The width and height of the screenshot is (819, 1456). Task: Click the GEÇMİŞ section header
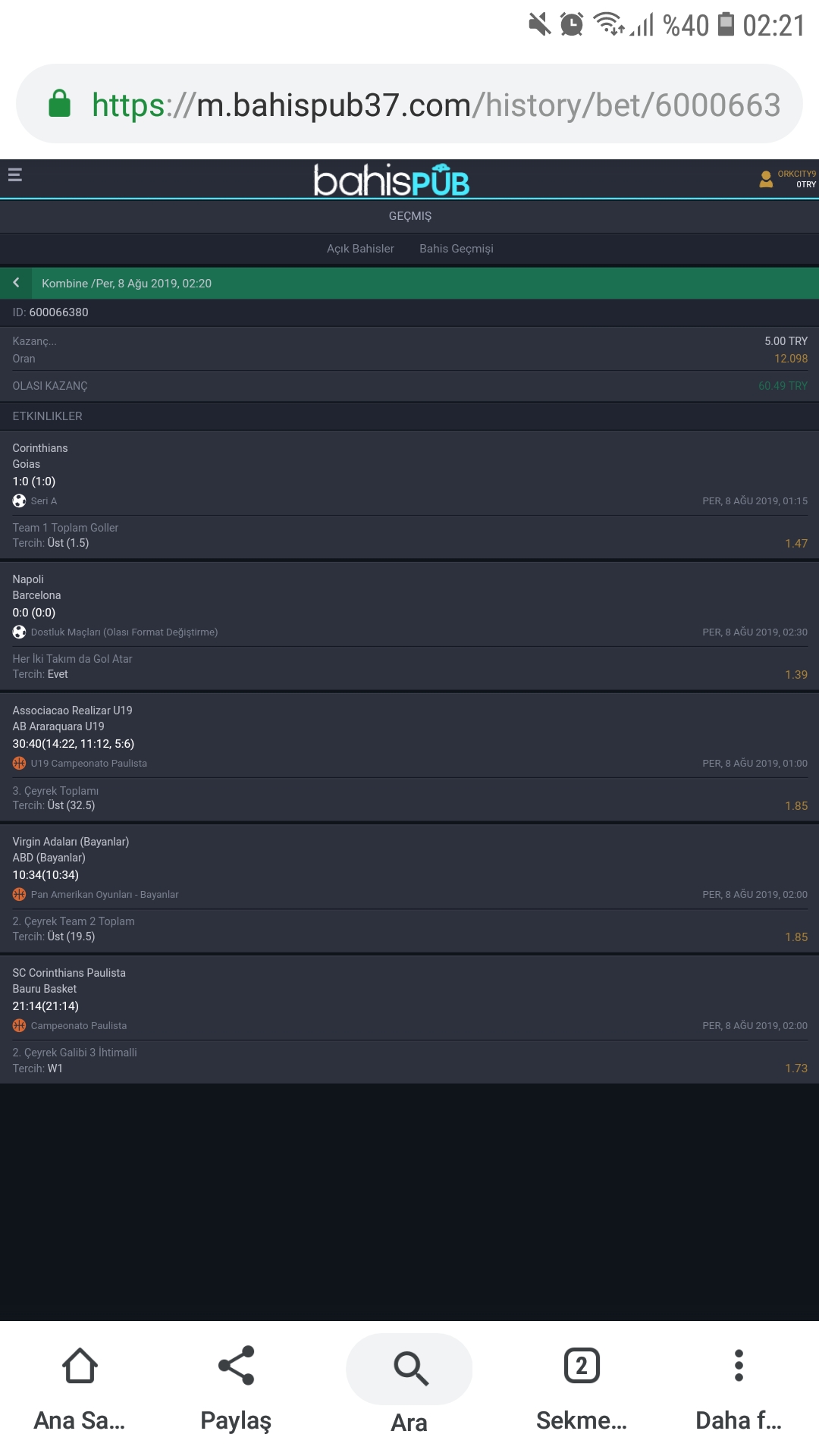410,216
